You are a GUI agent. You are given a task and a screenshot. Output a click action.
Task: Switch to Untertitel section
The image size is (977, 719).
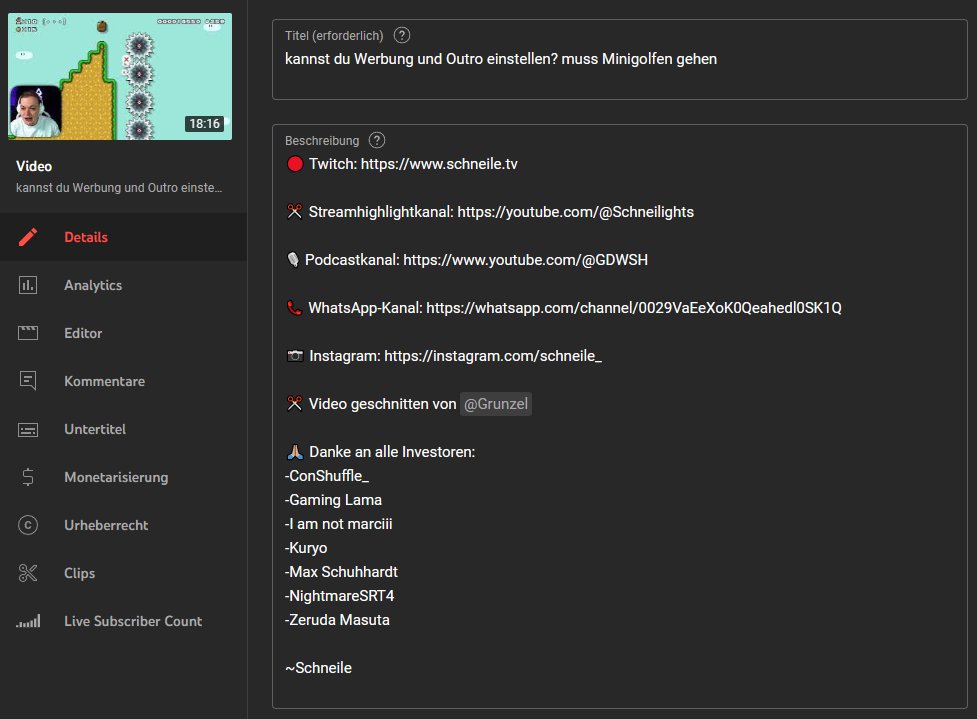(x=123, y=429)
